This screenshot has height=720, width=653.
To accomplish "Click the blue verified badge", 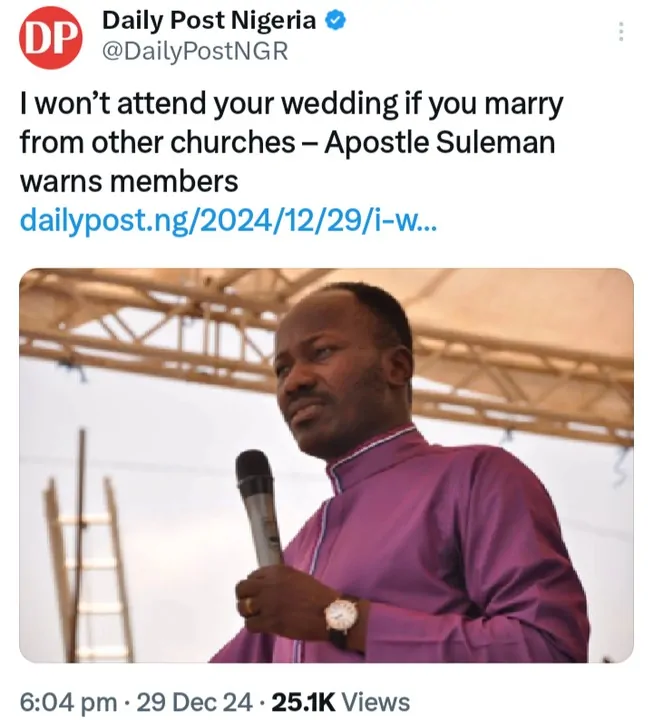I will coord(336,20).
